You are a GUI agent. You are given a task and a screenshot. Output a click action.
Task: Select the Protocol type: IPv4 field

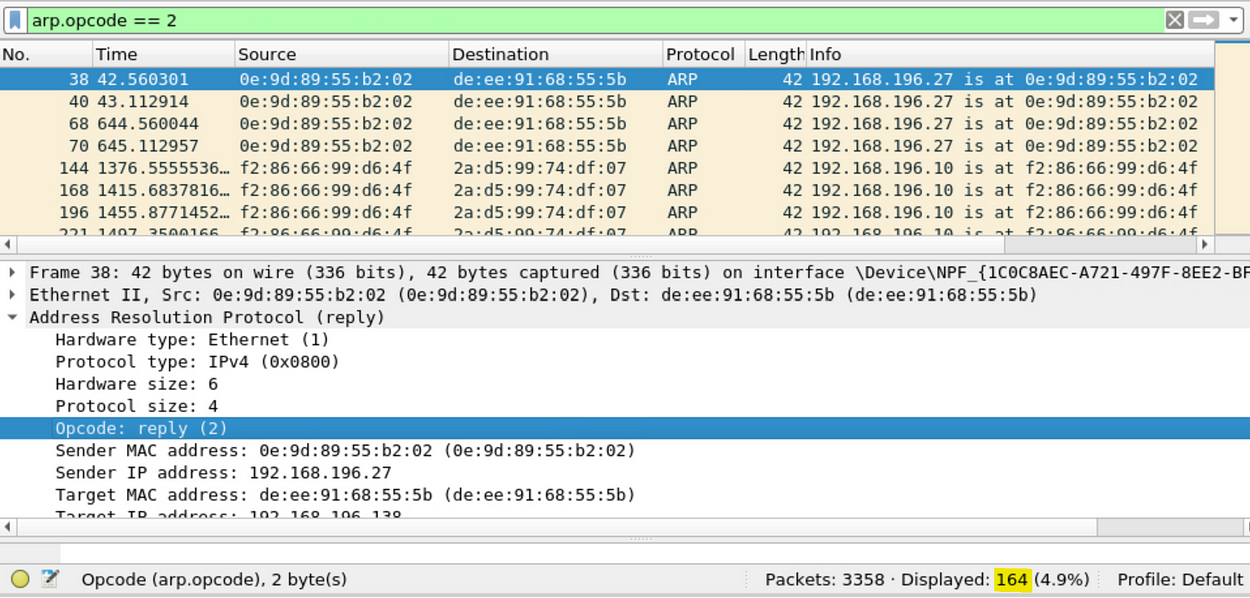coord(197,362)
